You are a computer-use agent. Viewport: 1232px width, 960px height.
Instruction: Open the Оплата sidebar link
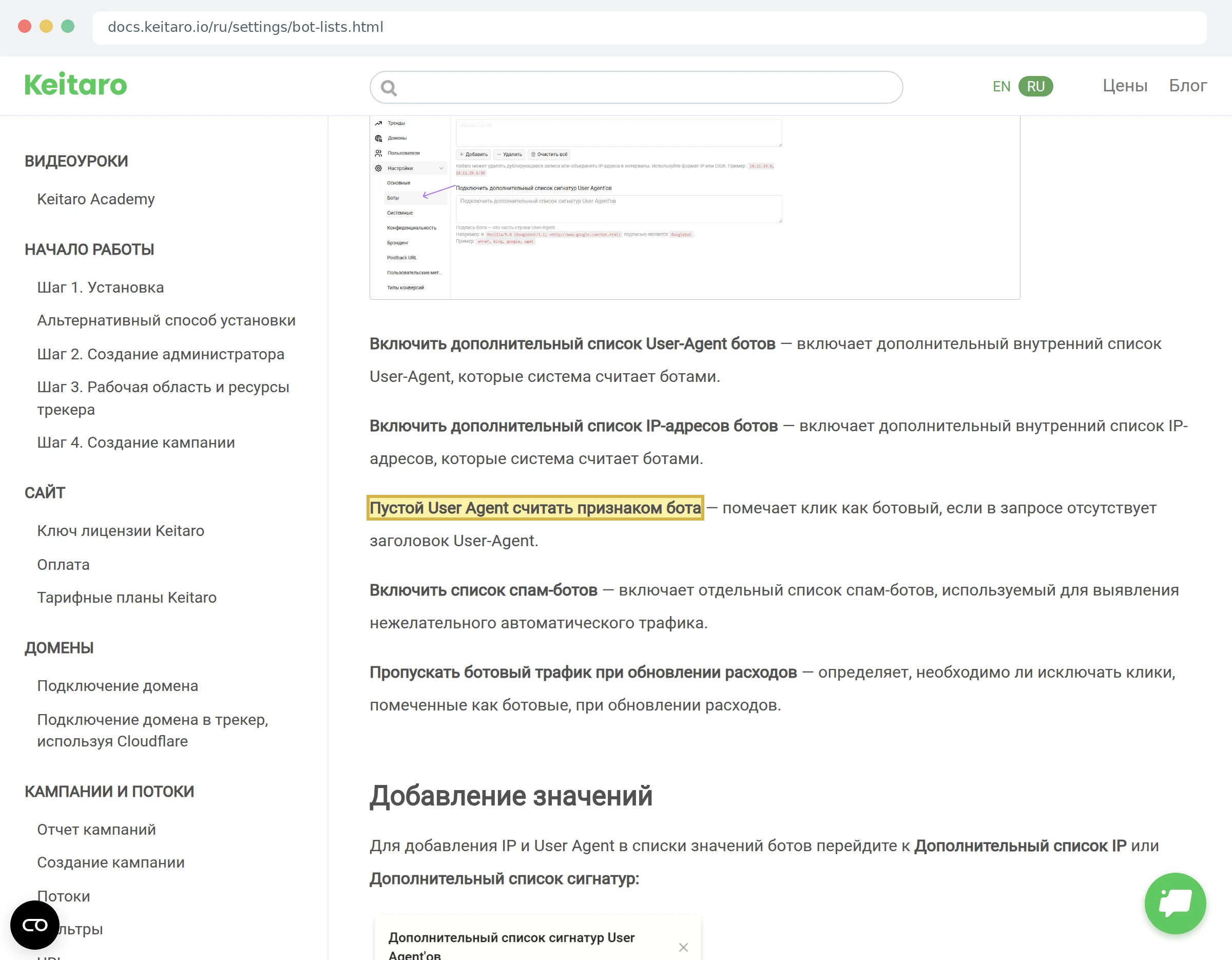point(63,565)
